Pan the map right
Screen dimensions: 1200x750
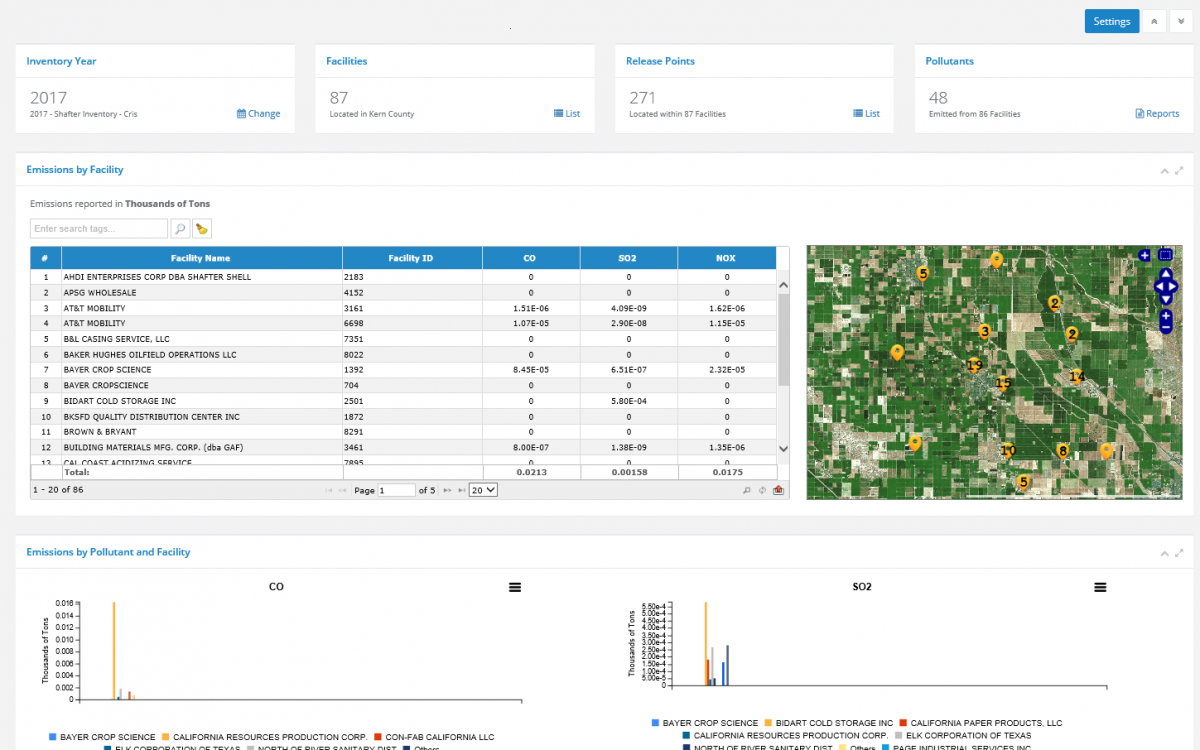click(x=1174, y=287)
